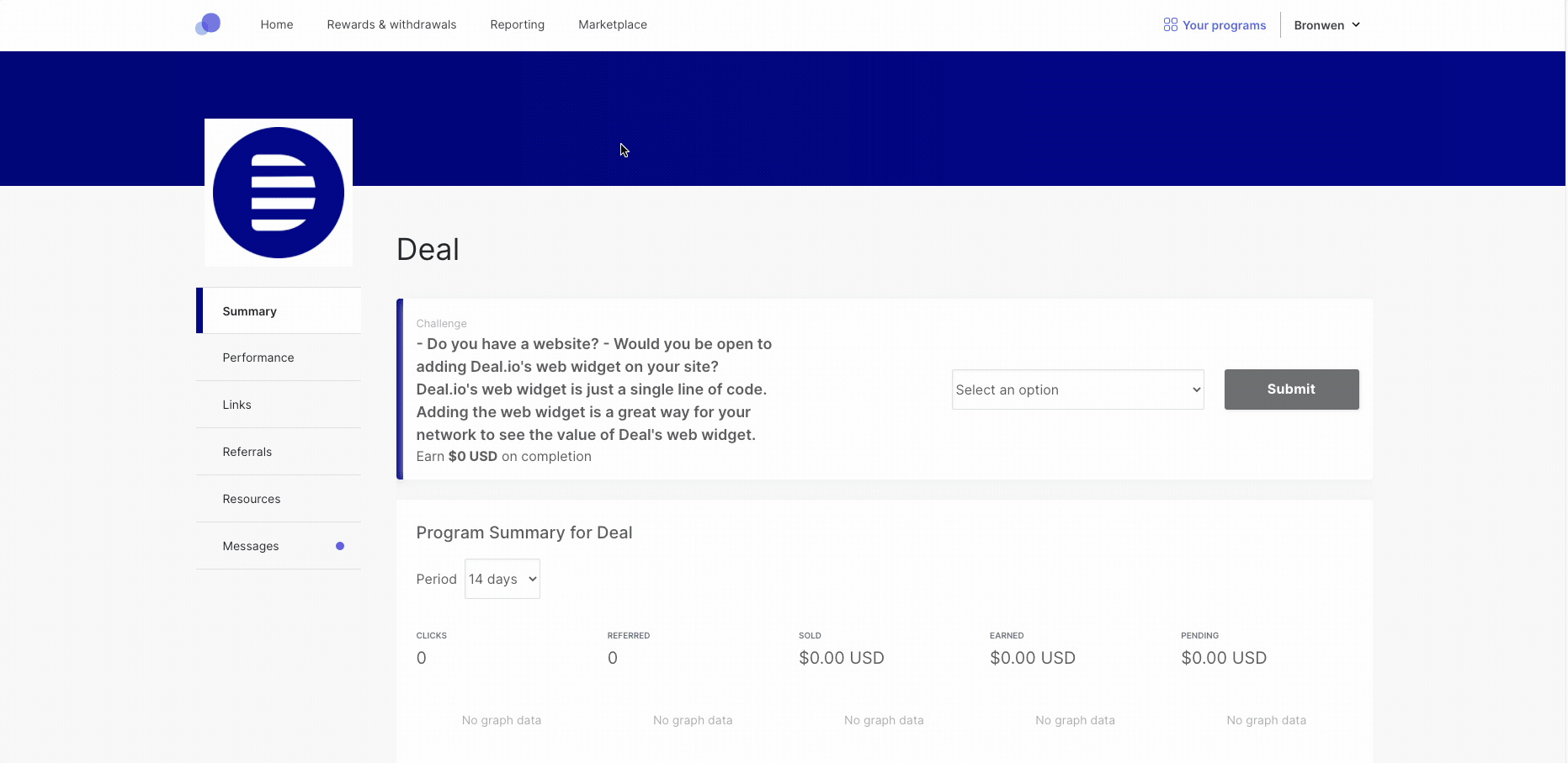Click the REFERRED value 0
The height and width of the screenshot is (763, 1568).
pos(613,658)
